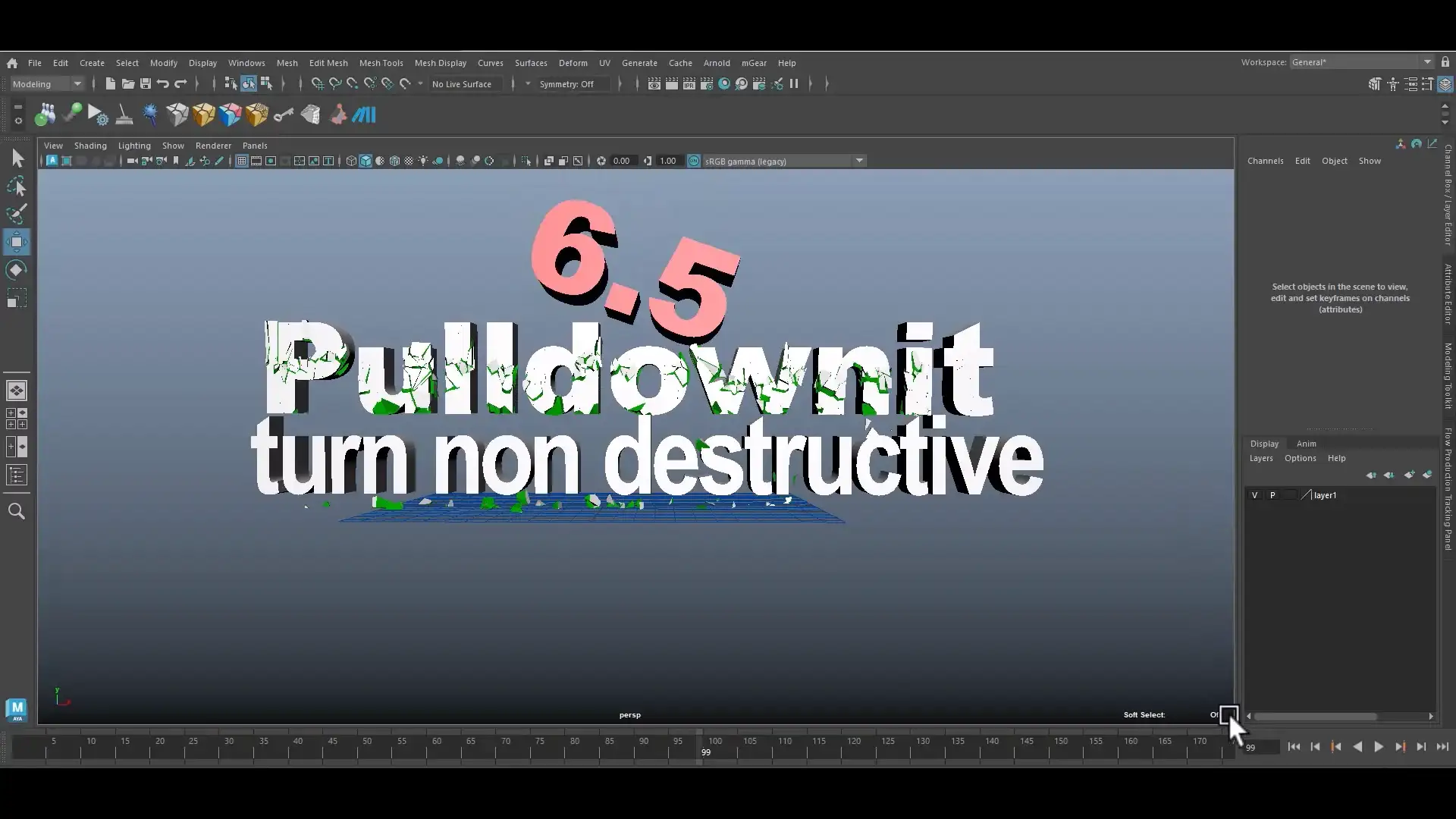Play the animation backwards
Screen dimensions: 1456x819
1357,747
